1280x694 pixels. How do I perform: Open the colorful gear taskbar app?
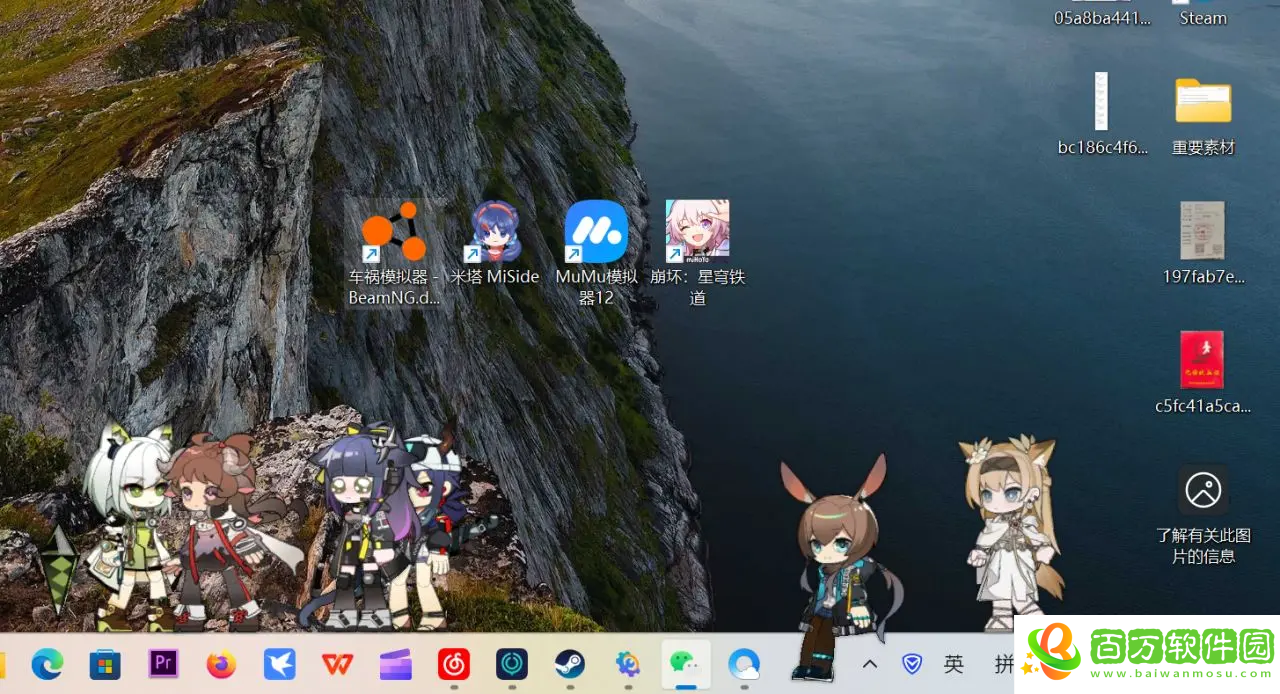[x=628, y=663]
